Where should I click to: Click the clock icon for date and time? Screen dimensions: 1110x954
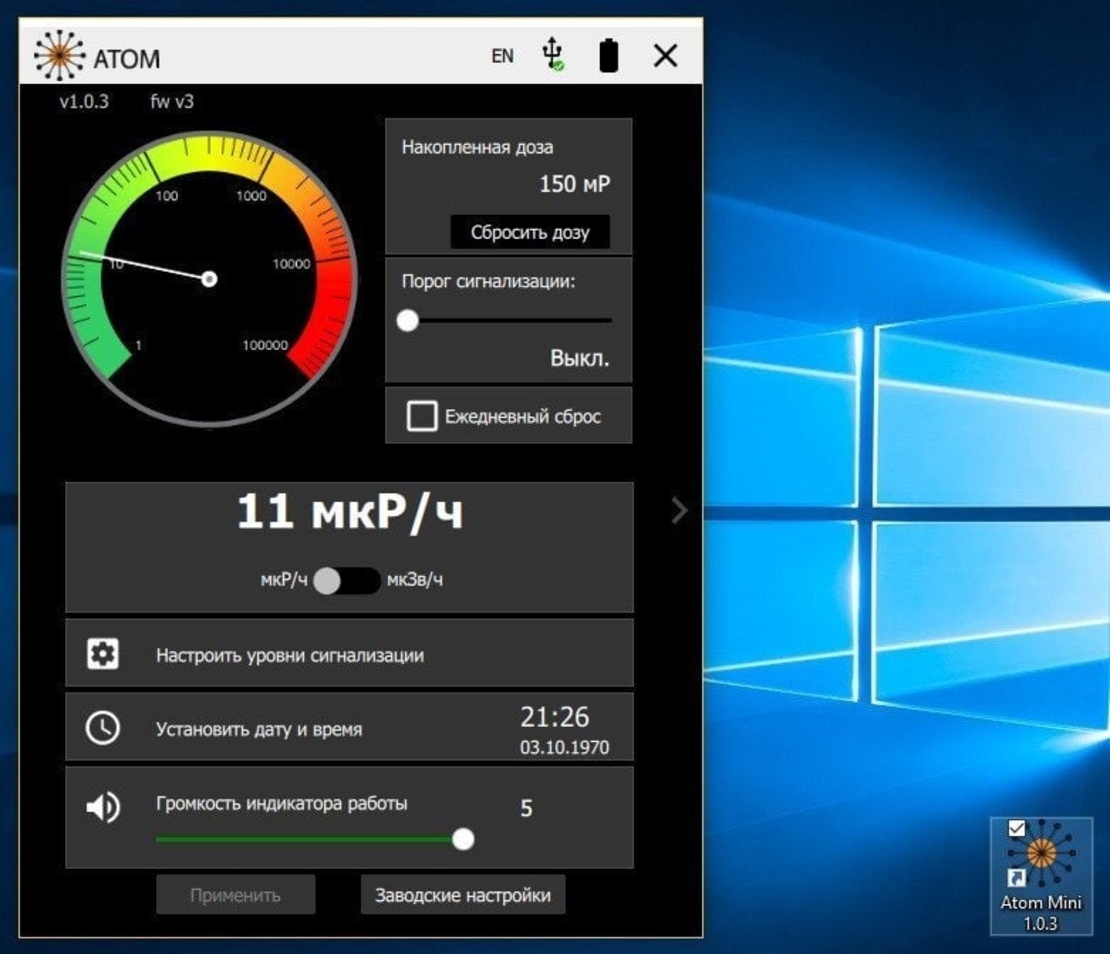(x=103, y=728)
